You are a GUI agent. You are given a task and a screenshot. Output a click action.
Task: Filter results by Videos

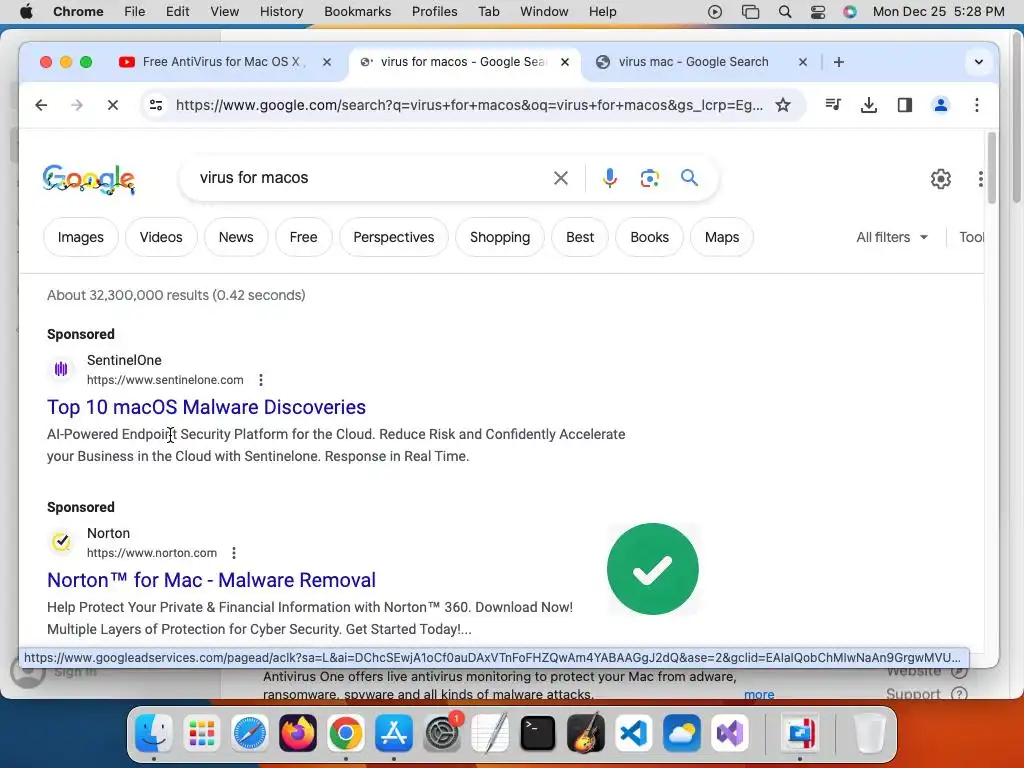[161, 237]
